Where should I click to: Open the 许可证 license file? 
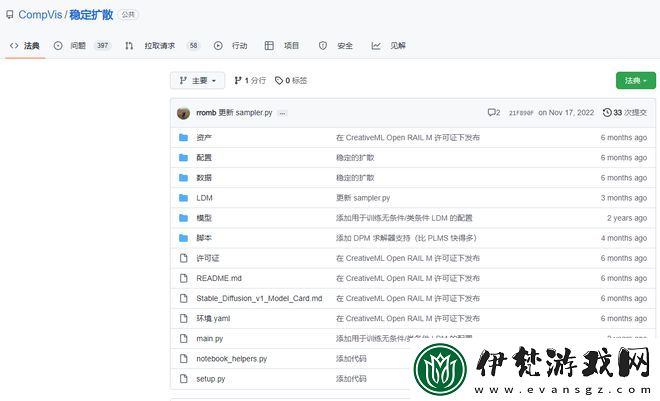[x=208, y=258]
